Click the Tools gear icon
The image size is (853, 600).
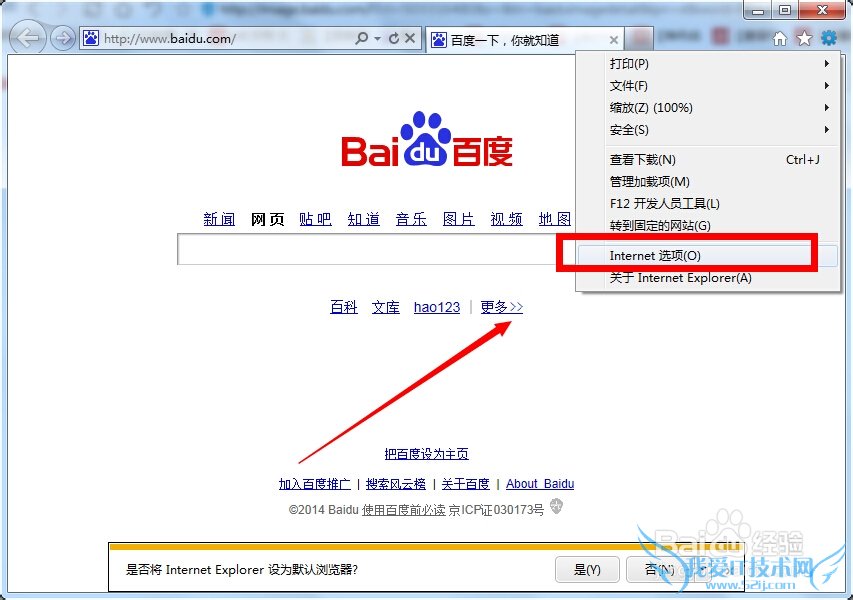[829, 38]
